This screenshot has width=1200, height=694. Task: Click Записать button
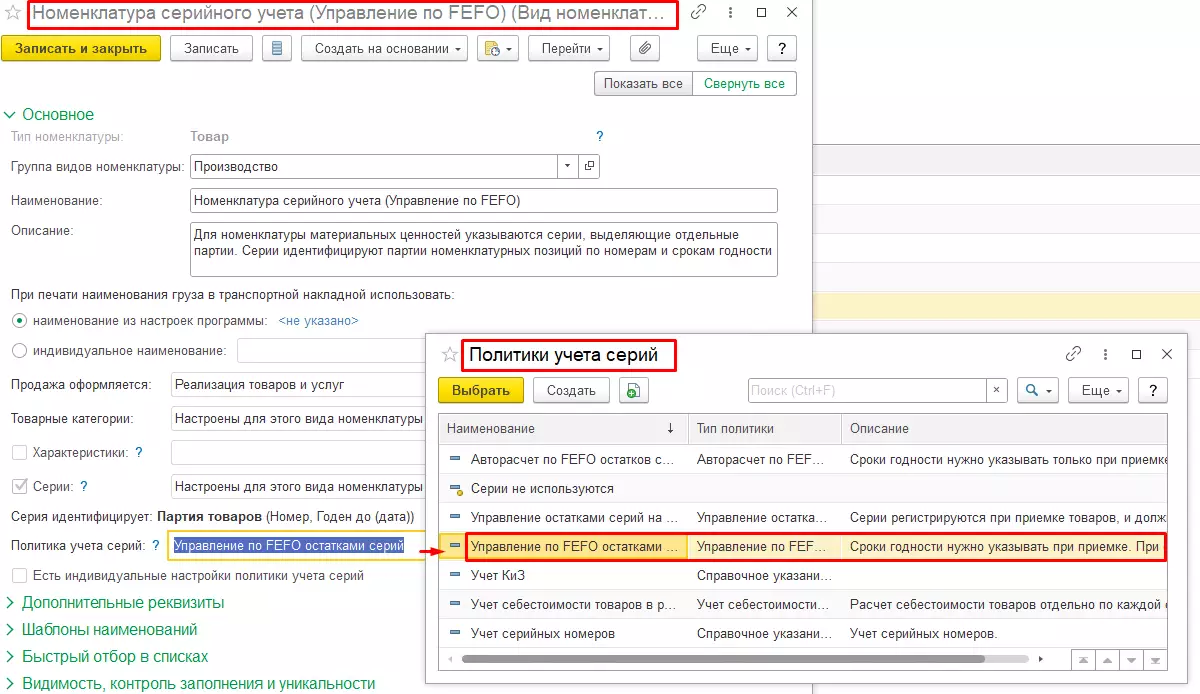click(211, 48)
